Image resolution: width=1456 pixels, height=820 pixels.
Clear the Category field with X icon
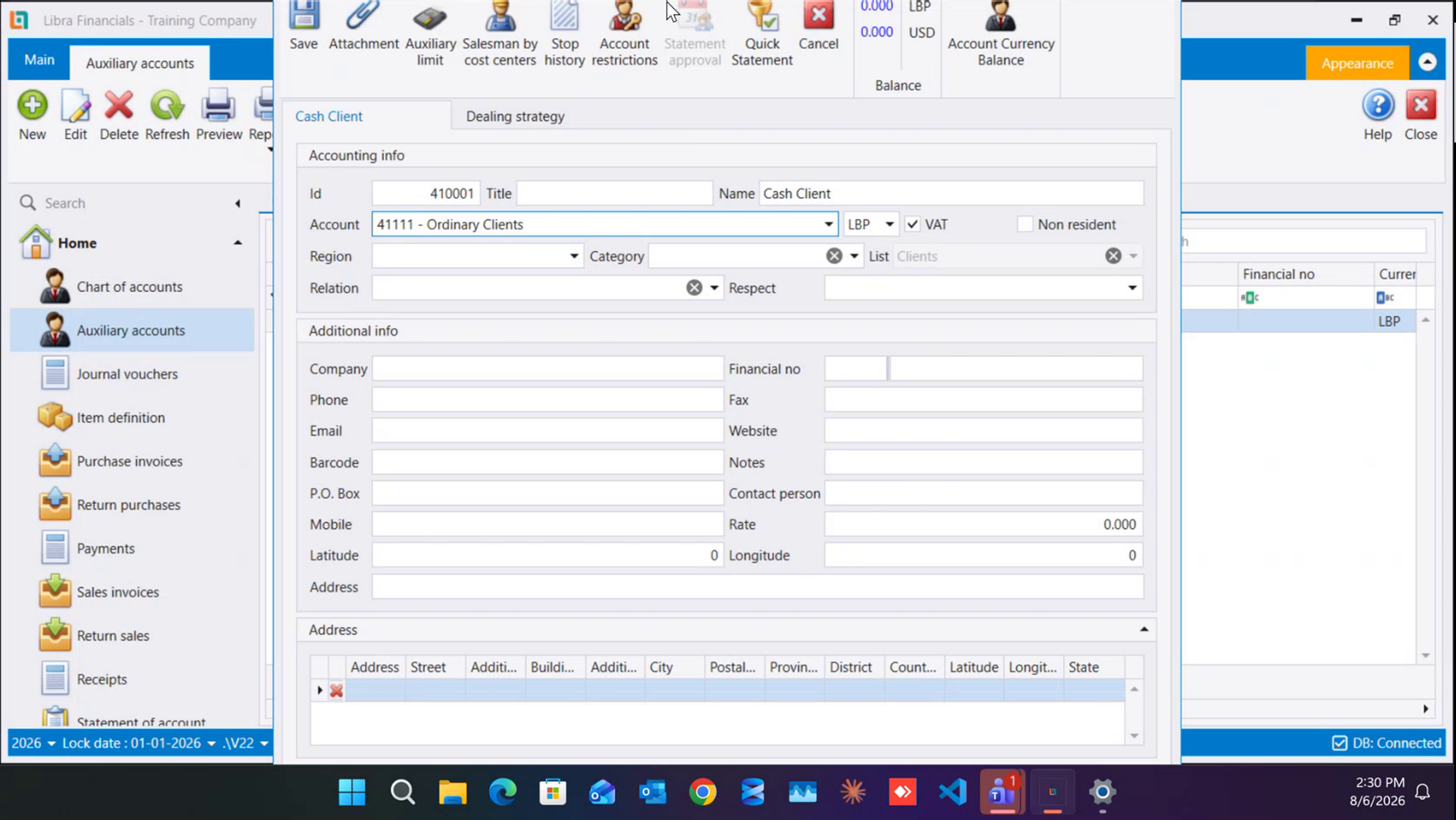tap(834, 256)
